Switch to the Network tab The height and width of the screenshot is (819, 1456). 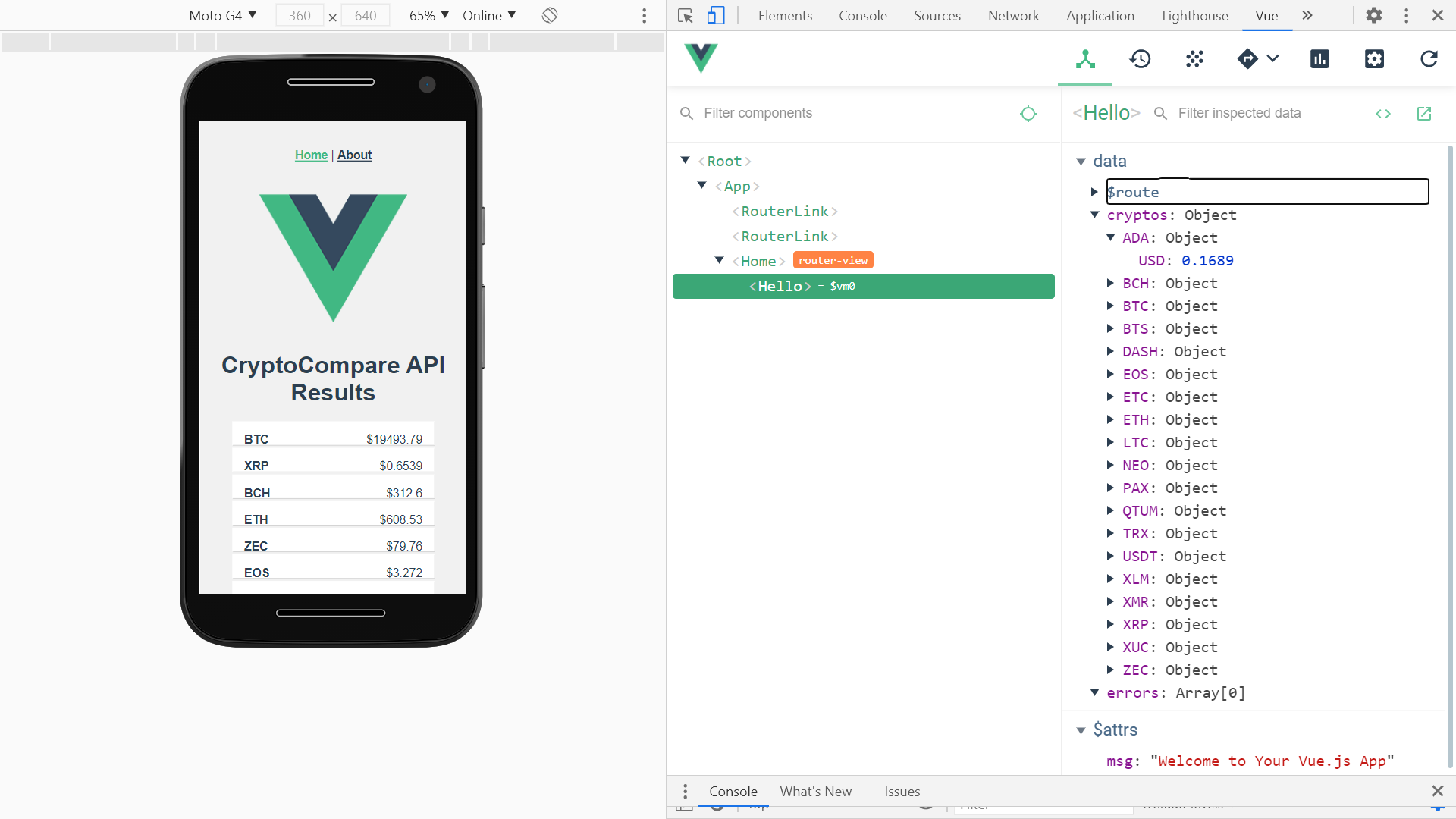1013,15
